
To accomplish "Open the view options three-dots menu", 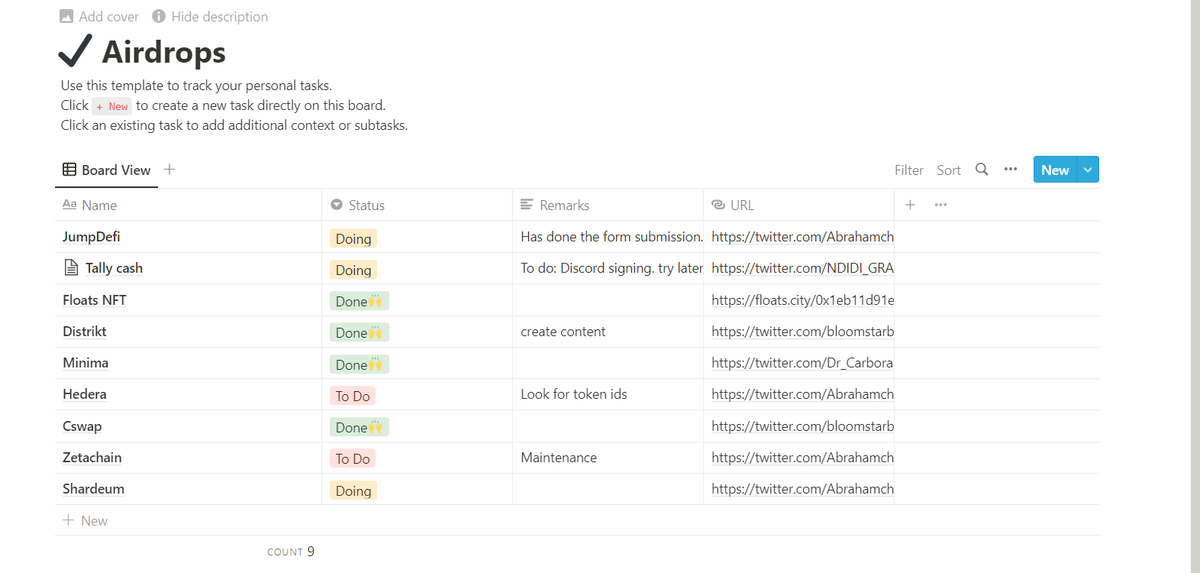I will [x=1011, y=169].
